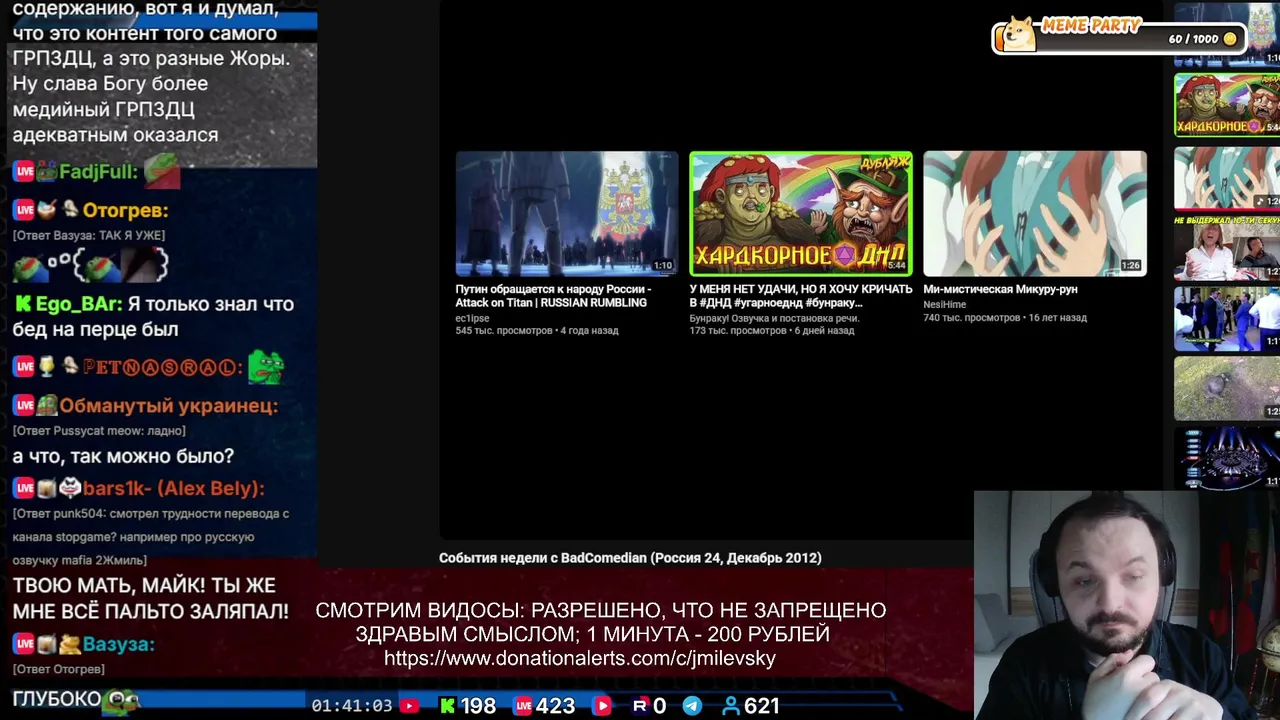
Task: Click the 1:10 duration badge on Putin video
Action: click(x=663, y=266)
